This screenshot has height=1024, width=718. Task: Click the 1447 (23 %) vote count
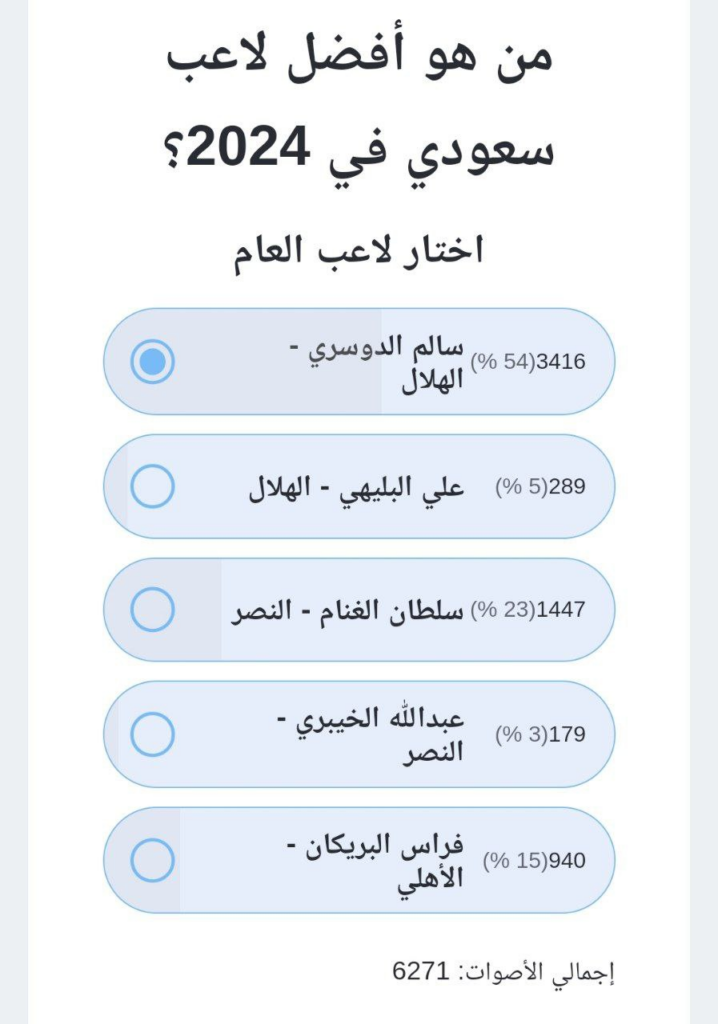pos(527,610)
